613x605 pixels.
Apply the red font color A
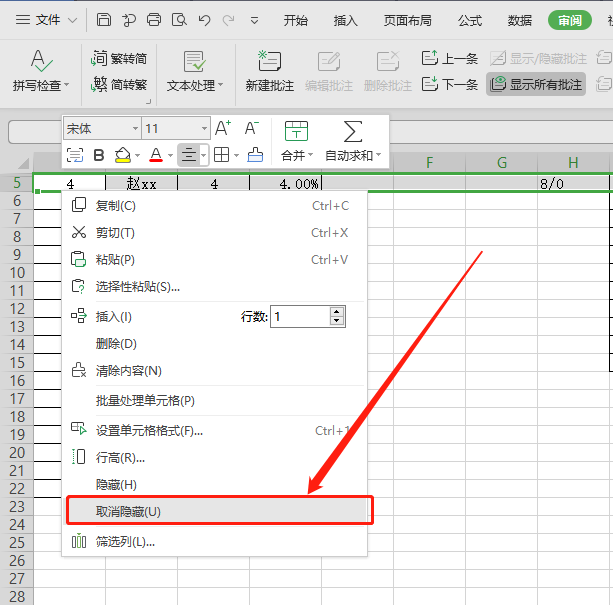click(156, 155)
